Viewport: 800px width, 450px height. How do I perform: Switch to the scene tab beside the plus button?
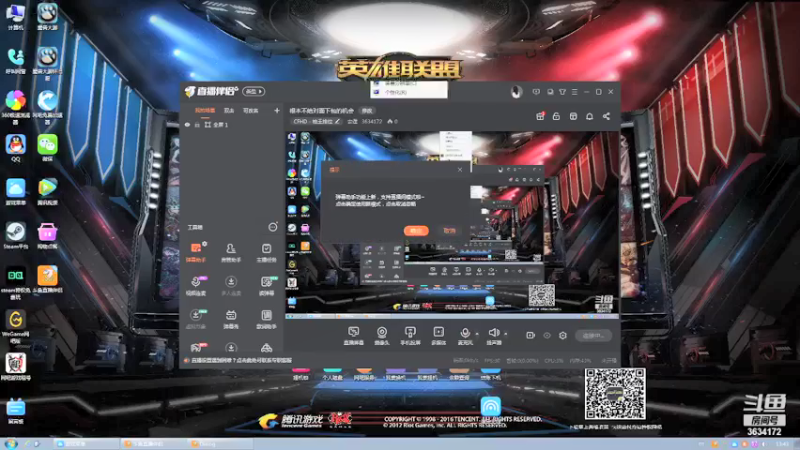click(x=250, y=110)
